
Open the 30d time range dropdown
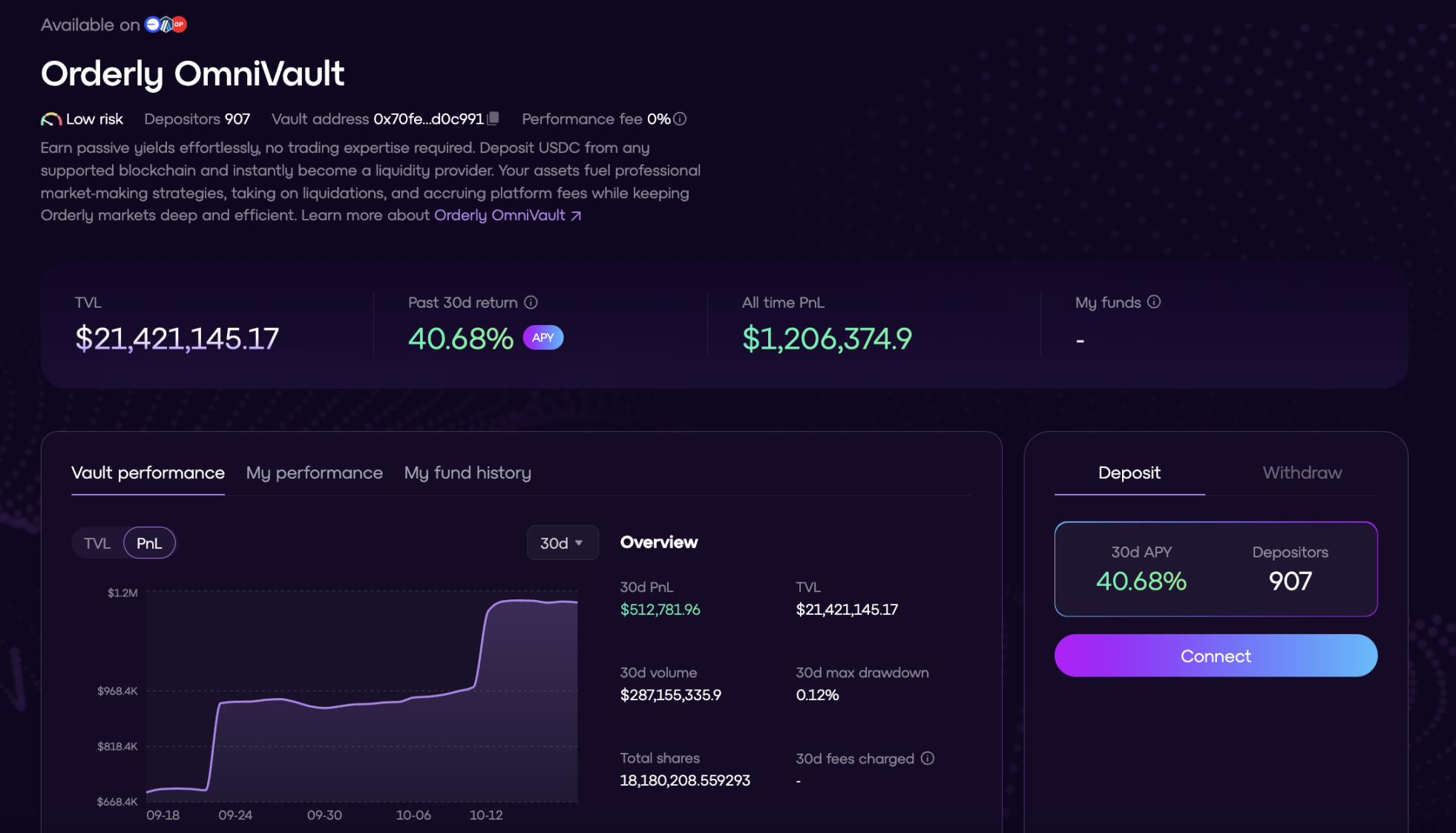pos(562,544)
